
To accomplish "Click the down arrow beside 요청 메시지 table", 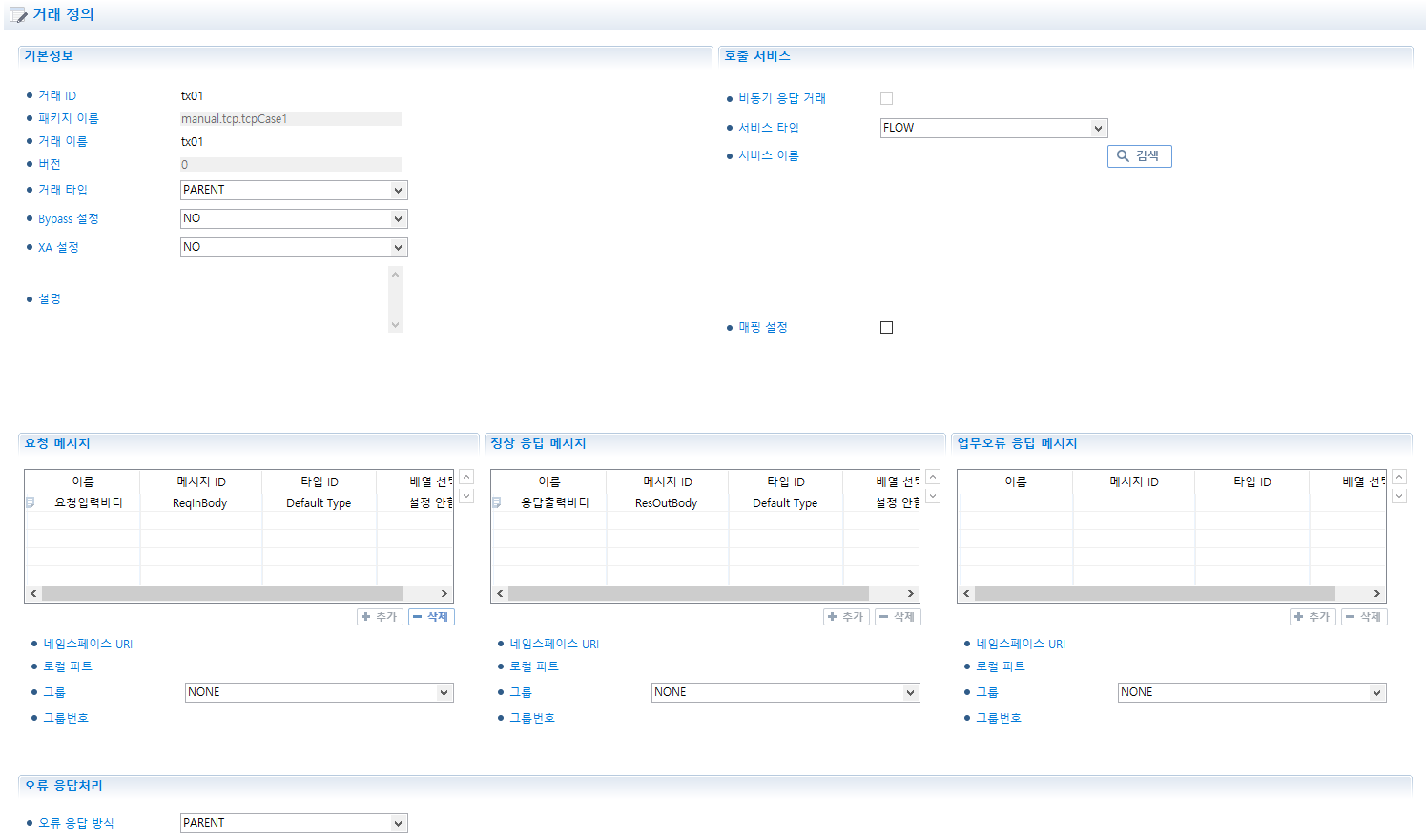I will (x=466, y=496).
